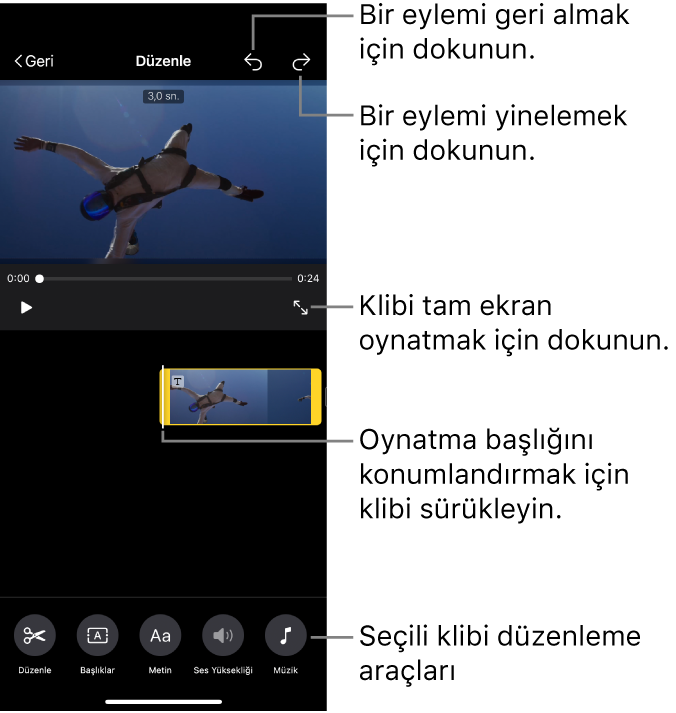Click the scrubber knob at 0:00
Image resolution: width=676 pixels, height=713 pixels.
(40, 279)
